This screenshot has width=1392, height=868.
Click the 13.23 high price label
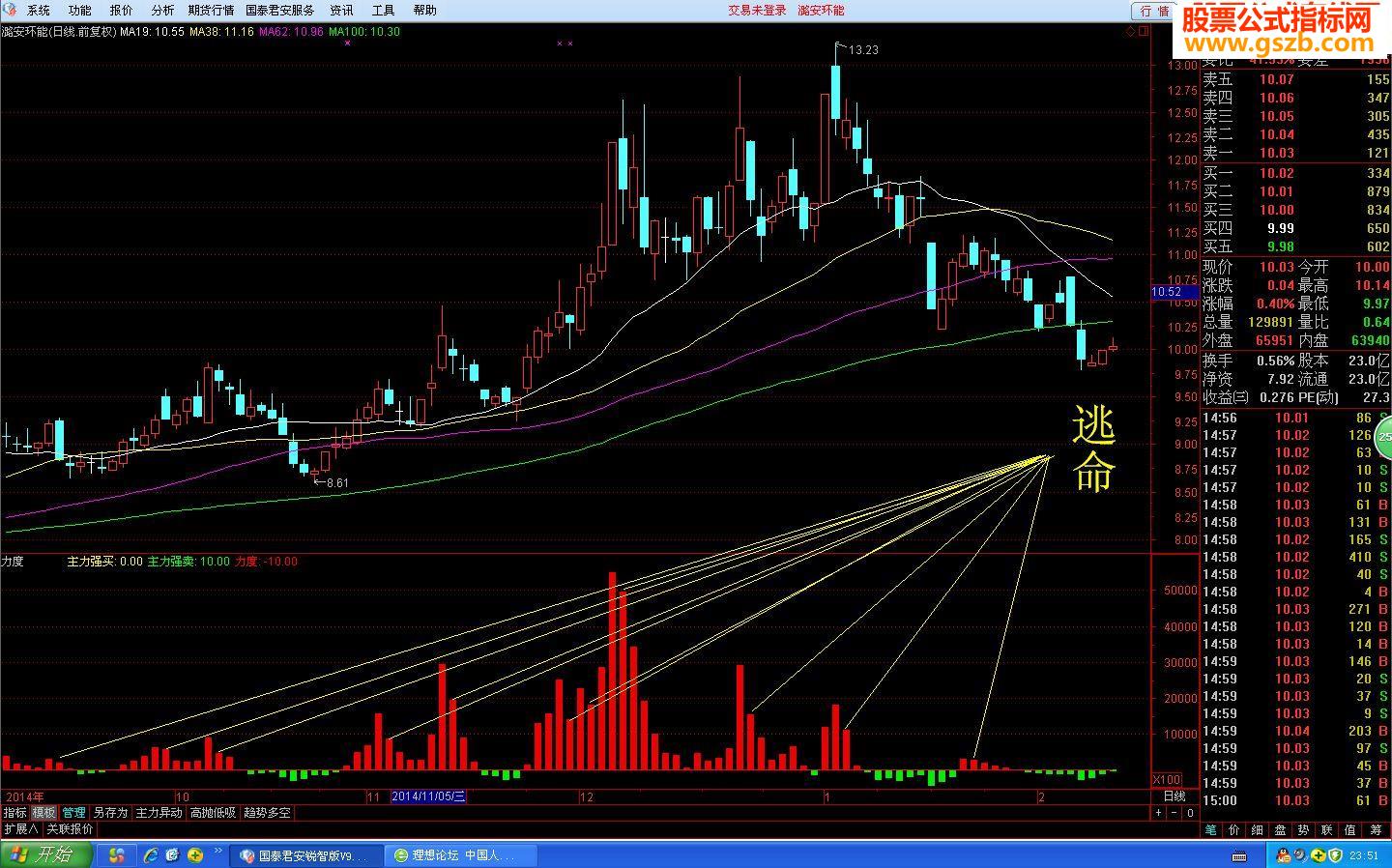[x=863, y=49]
